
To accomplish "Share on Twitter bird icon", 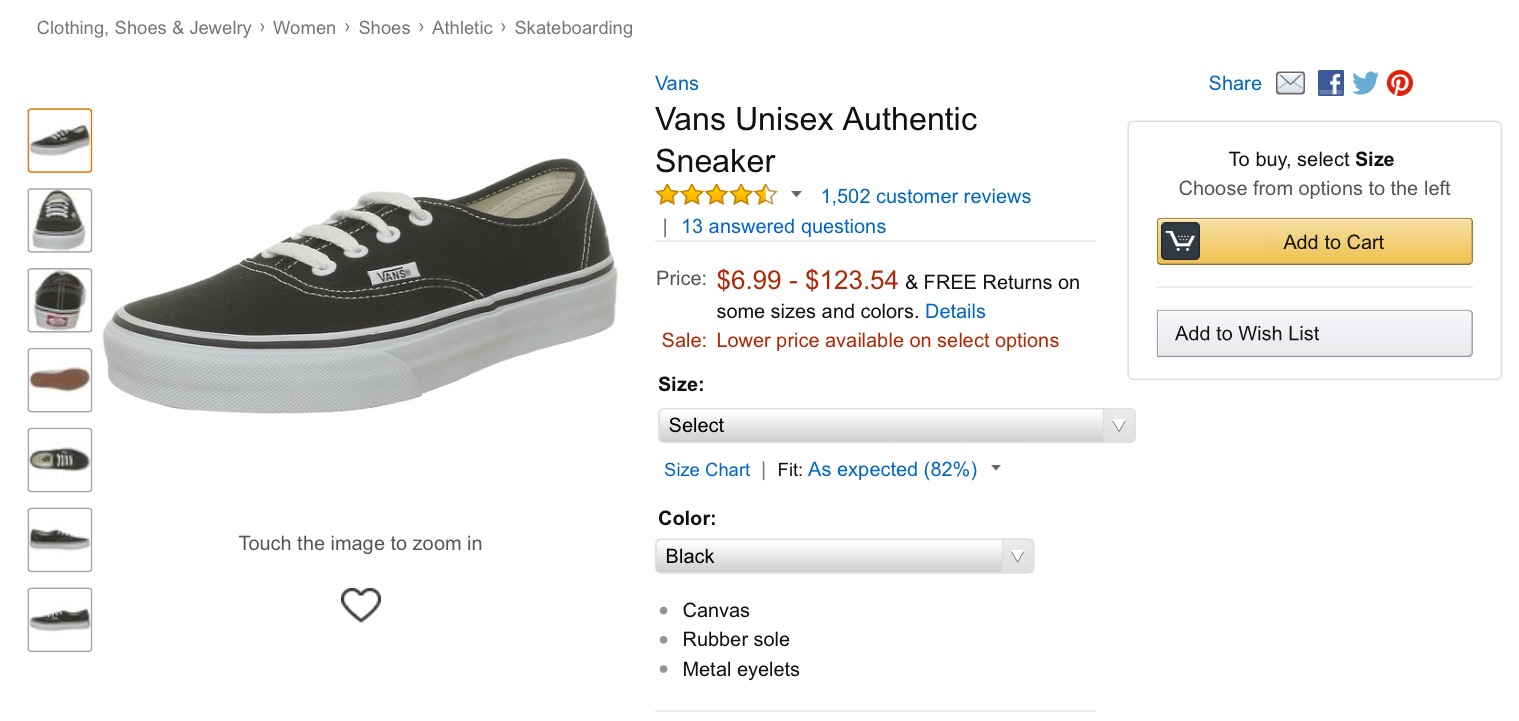I will (1365, 83).
